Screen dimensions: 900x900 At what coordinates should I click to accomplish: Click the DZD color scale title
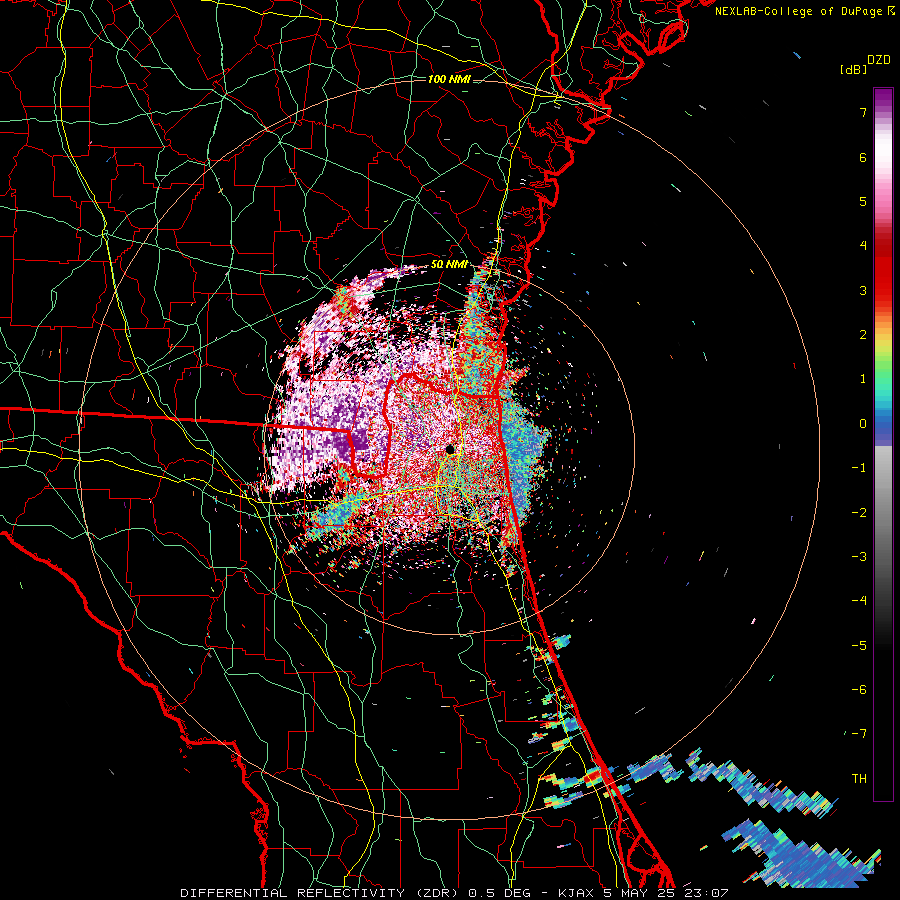[x=879, y=60]
